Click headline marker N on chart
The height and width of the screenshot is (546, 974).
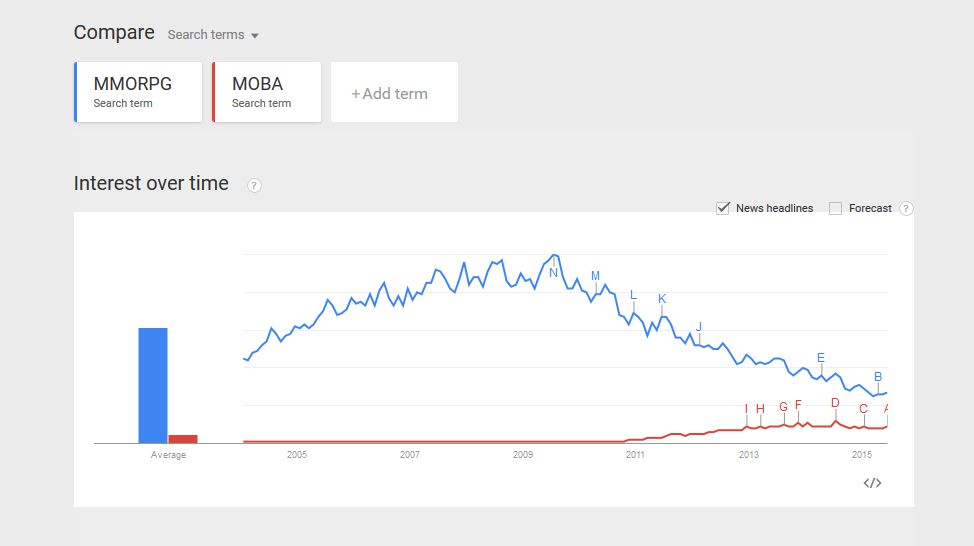pos(553,272)
